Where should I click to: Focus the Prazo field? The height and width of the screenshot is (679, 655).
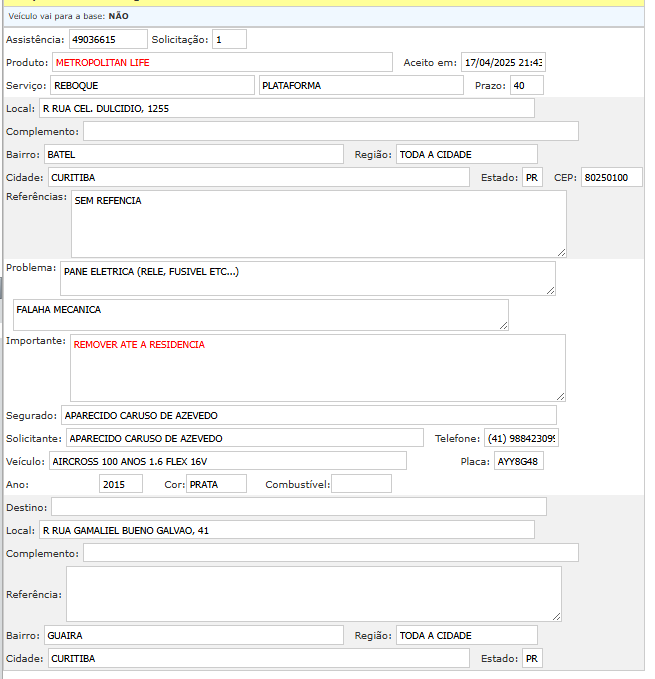pyautogui.click(x=526, y=85)
